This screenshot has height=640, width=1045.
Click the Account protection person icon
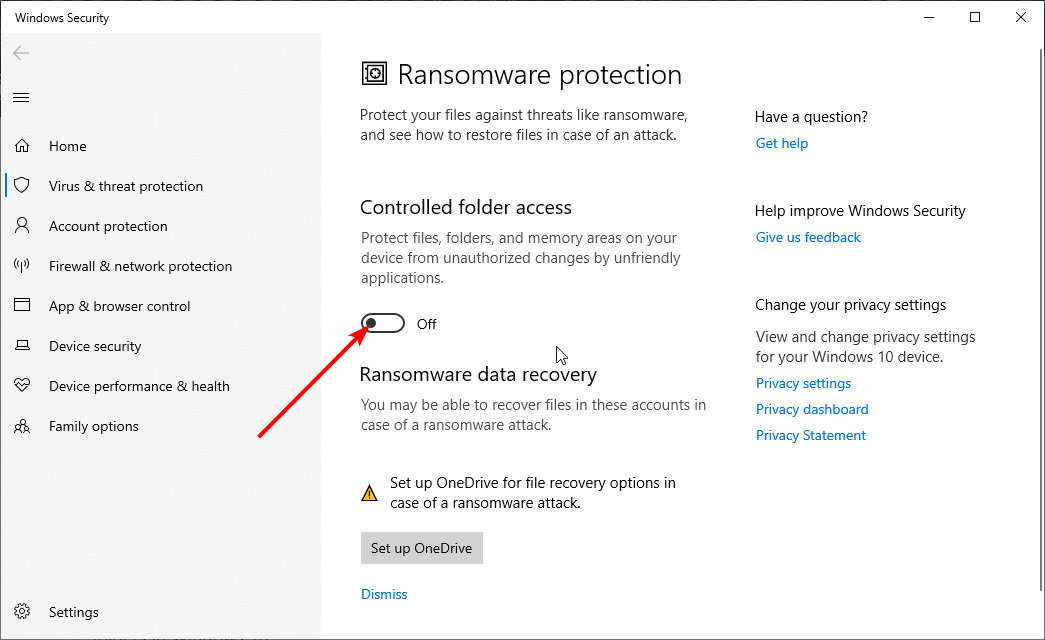[x=22, y=226]
